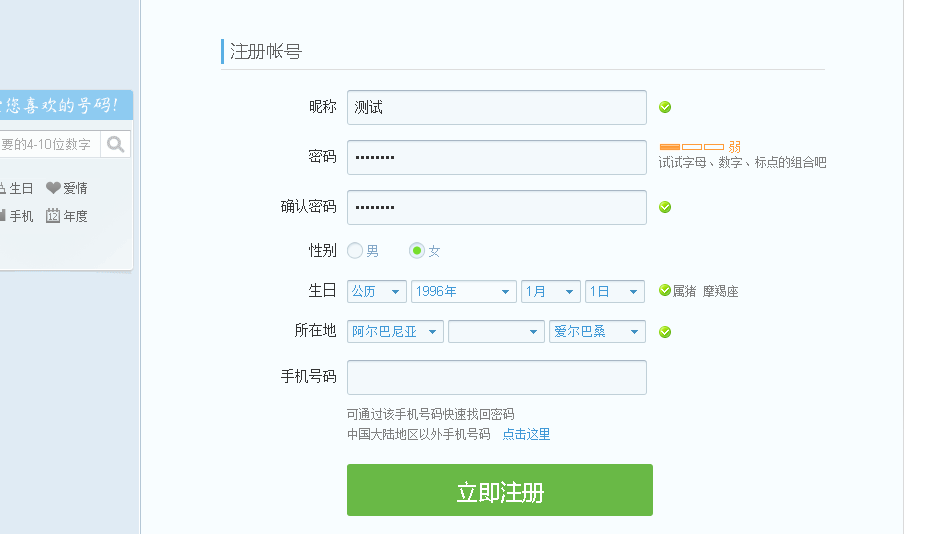The width and height of the screenshot is (929, 534).
Task: Click the 手机号码 phone number input field
Action: tap(496, 377)
